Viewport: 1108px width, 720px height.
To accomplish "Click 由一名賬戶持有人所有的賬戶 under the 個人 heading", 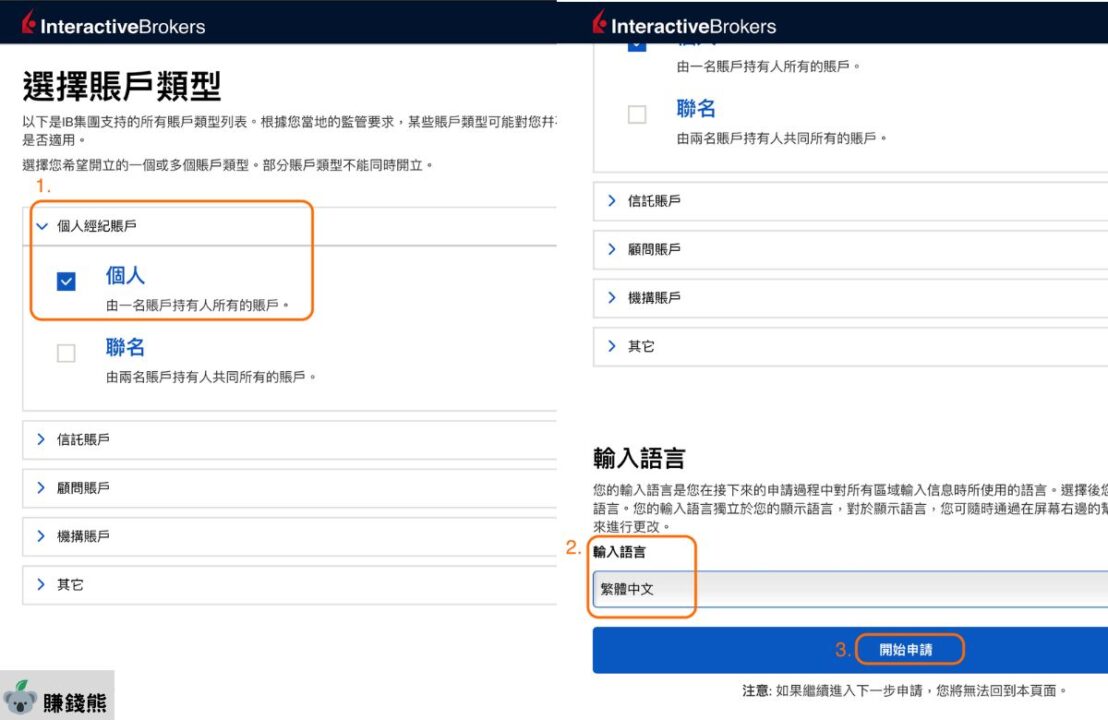I will (197, 305).
